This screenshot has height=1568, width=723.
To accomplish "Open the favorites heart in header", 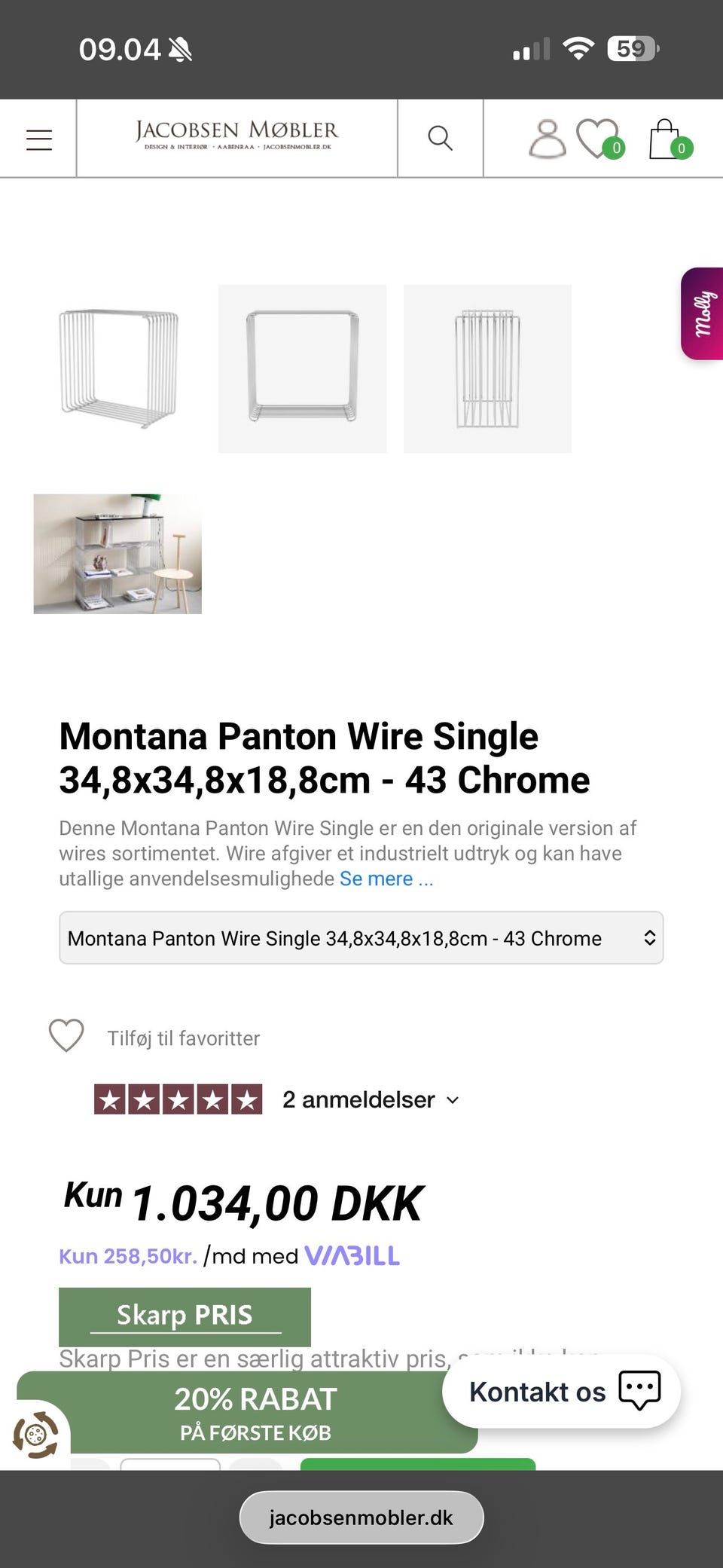I will [598, 139].
